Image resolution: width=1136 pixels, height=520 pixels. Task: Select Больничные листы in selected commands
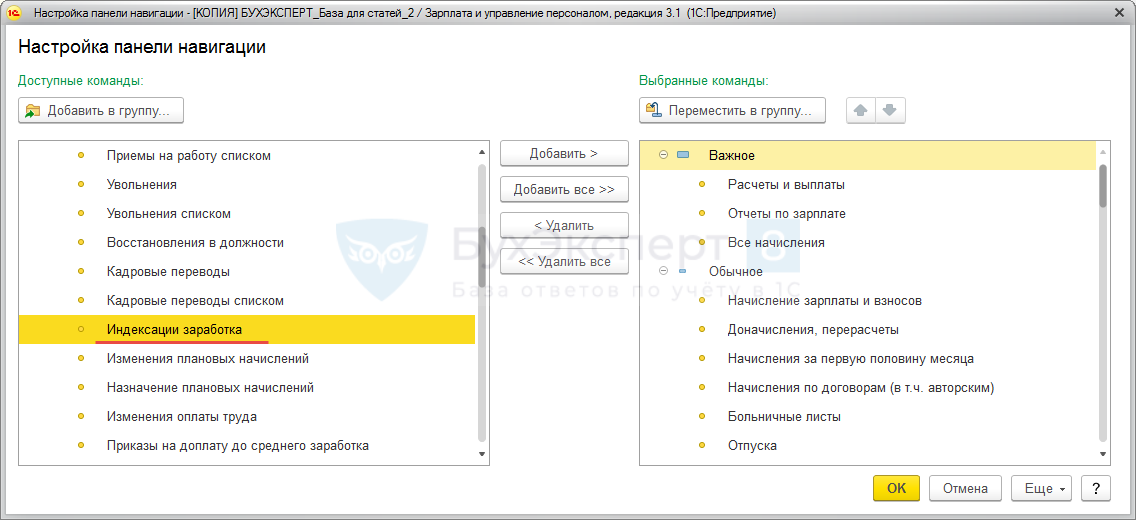[784, 417]
